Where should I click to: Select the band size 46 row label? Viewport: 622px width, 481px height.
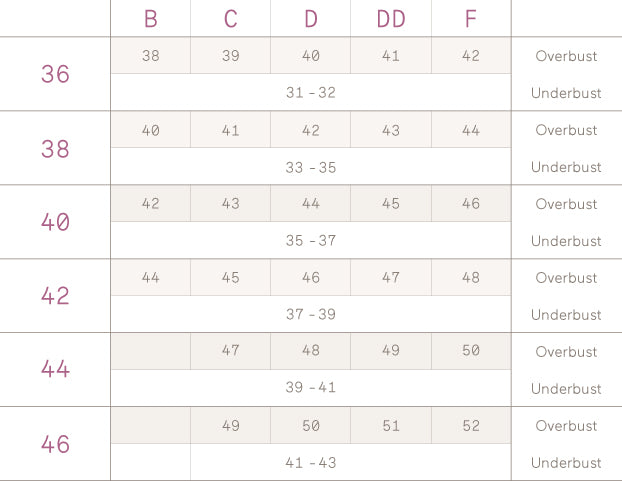click(55, 444)
